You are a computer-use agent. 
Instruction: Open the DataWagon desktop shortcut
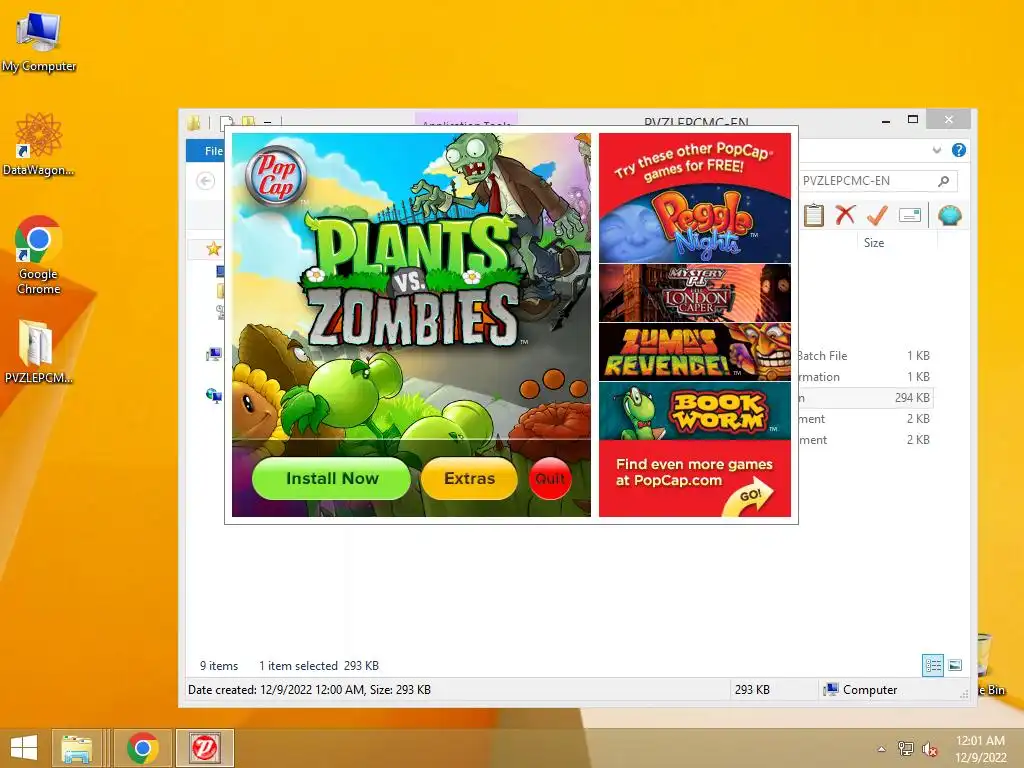pyautogui.click(x=39, y=144)
